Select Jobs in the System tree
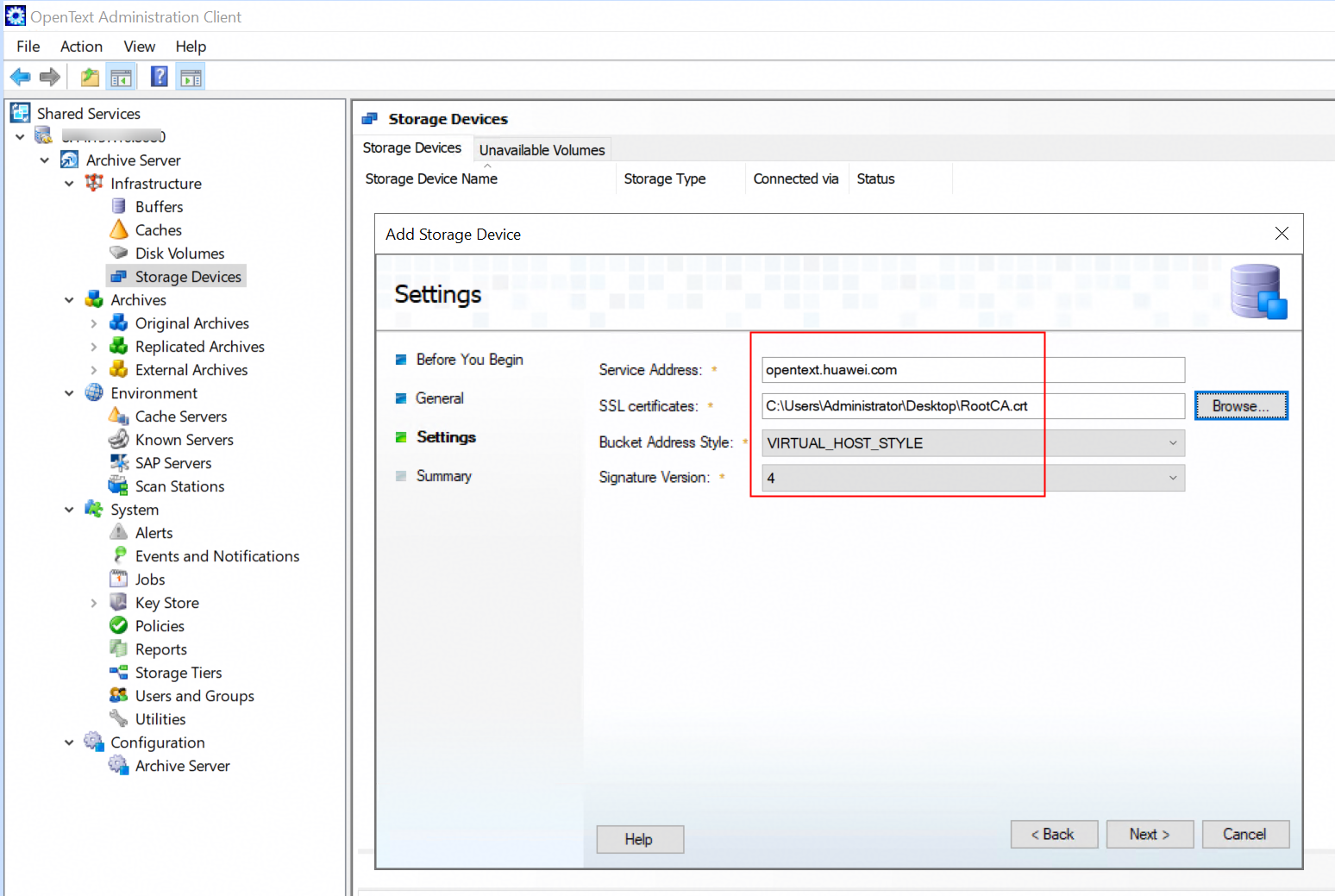1335x896 pixels. click(150, 579)
